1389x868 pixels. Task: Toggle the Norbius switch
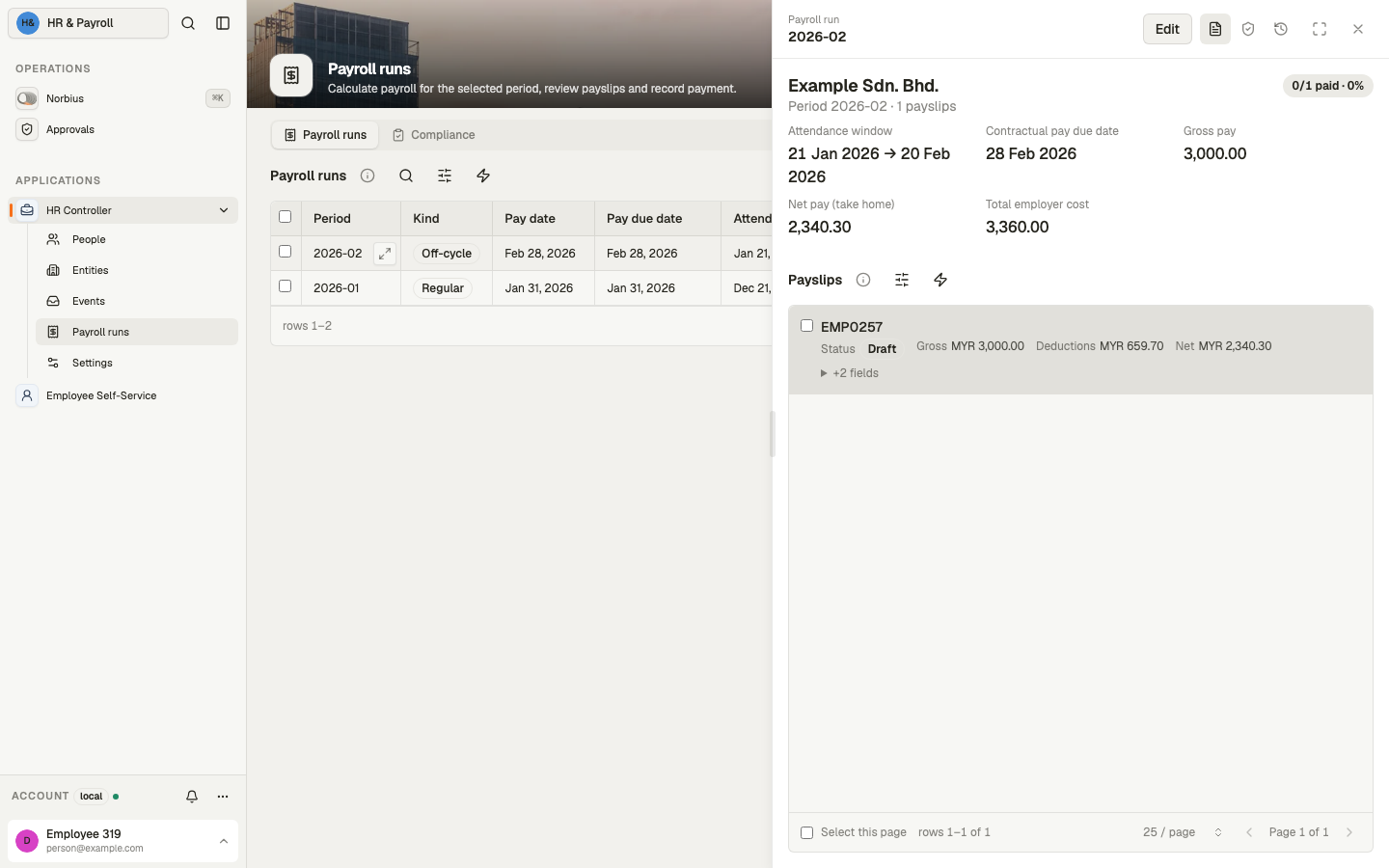[x=27, y=98]
